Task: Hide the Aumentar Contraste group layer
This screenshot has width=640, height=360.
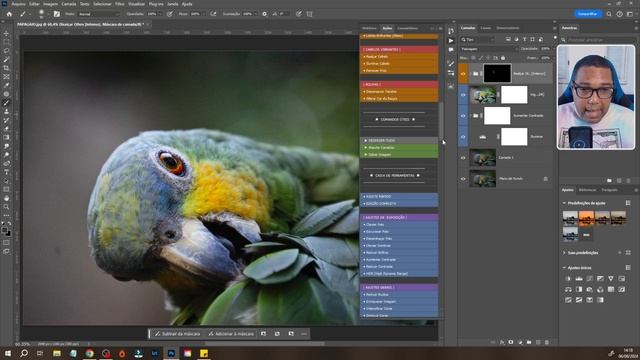Action: 463,116
